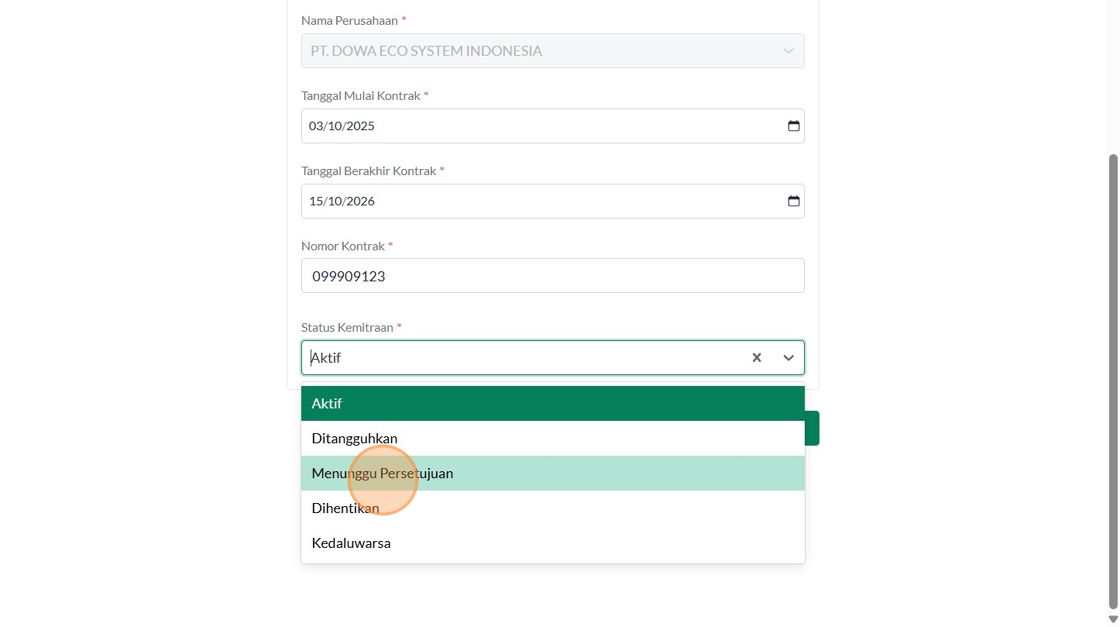Open the start date calendar picker icon

(793, 126)
